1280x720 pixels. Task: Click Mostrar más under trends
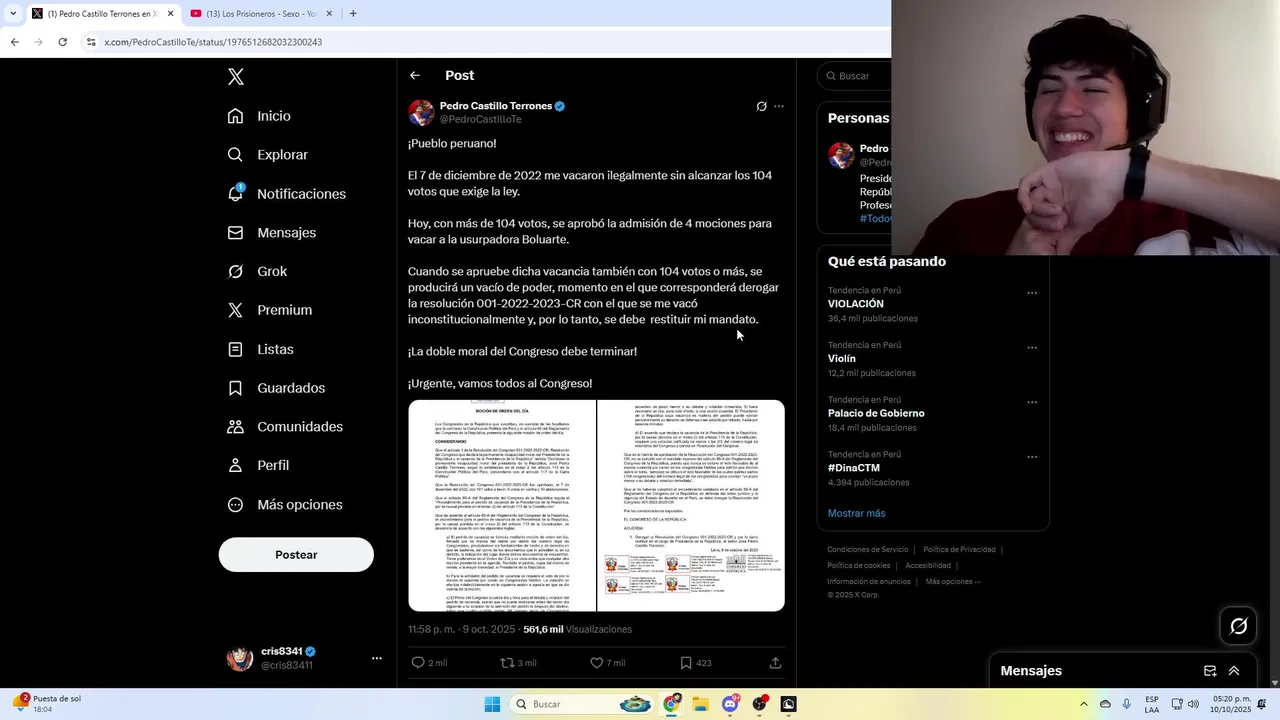coord(857,513)
